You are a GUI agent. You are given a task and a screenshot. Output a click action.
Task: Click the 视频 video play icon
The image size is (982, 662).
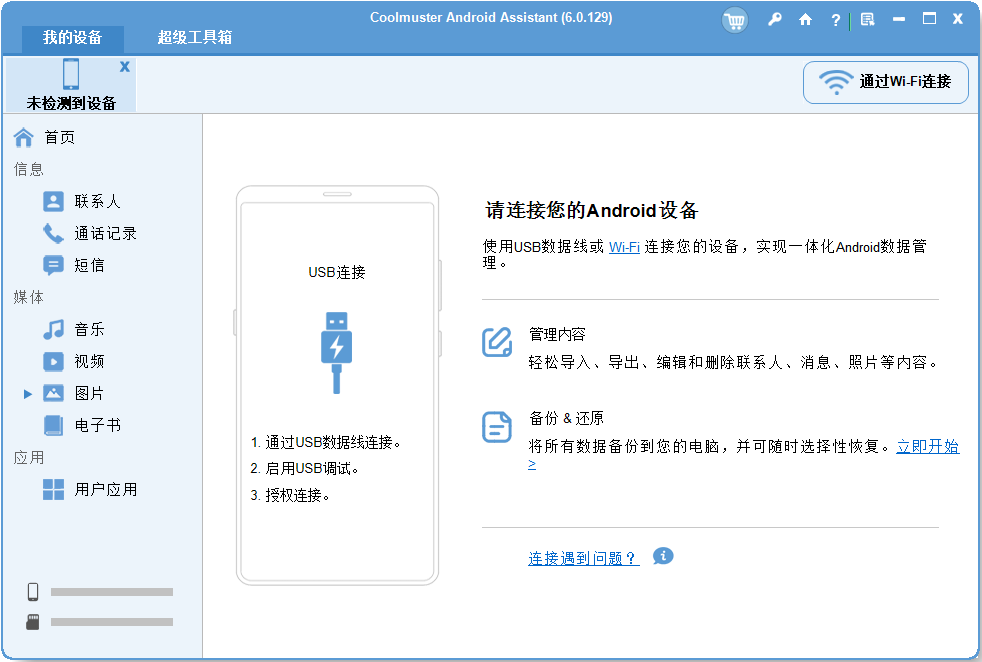pos(53,361)
